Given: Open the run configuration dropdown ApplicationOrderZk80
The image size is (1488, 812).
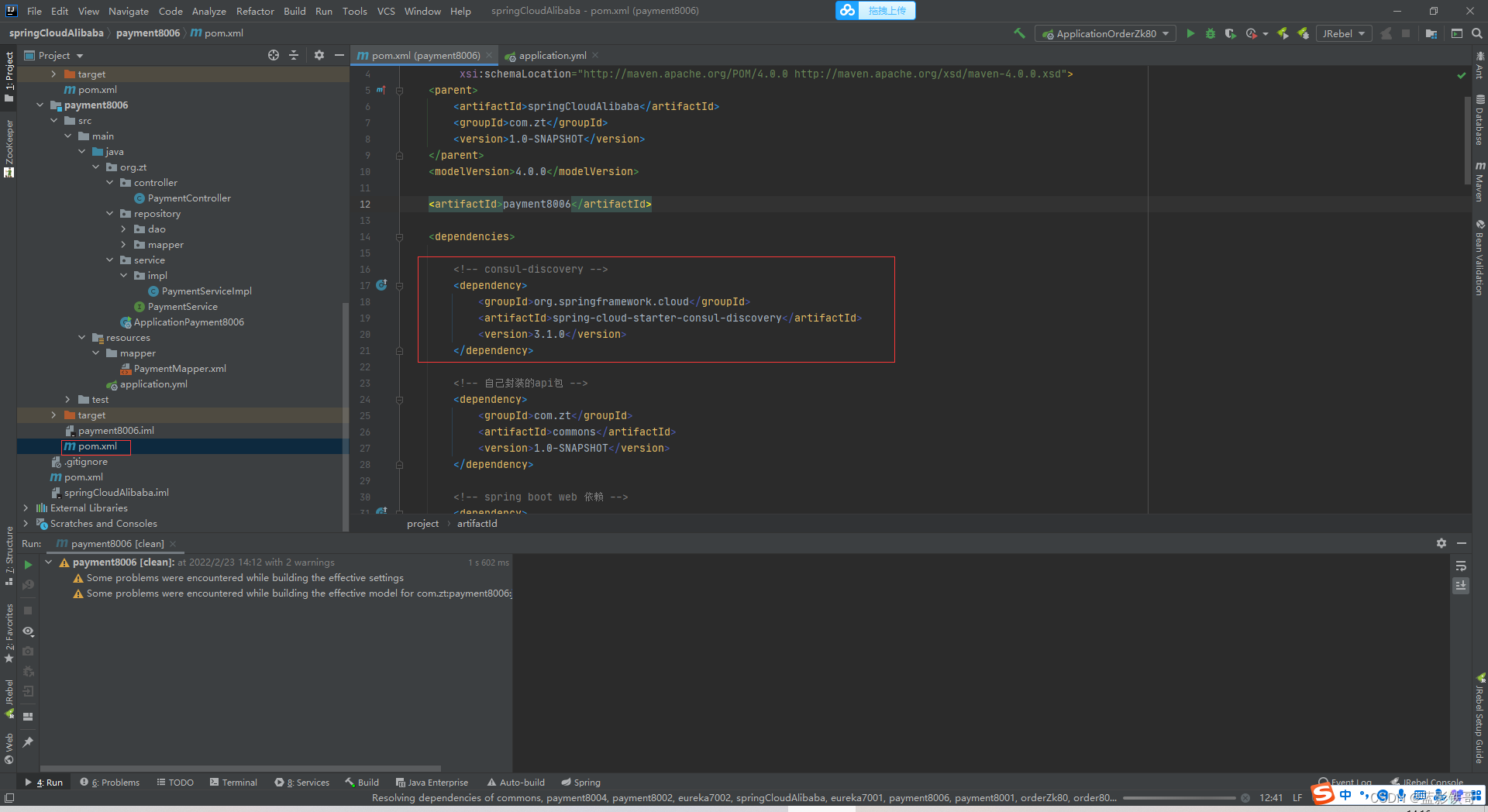Looking at the screenshot, I should click(1106, 33).
